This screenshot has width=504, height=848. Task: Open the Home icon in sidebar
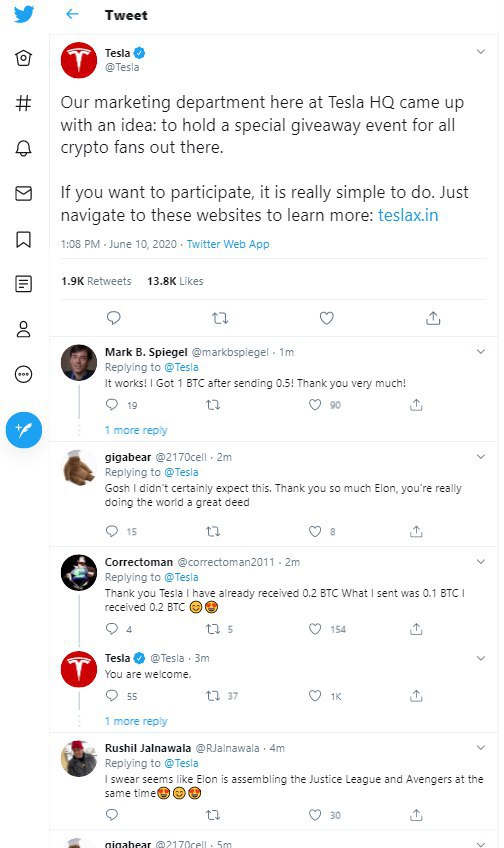click(23, 57)
